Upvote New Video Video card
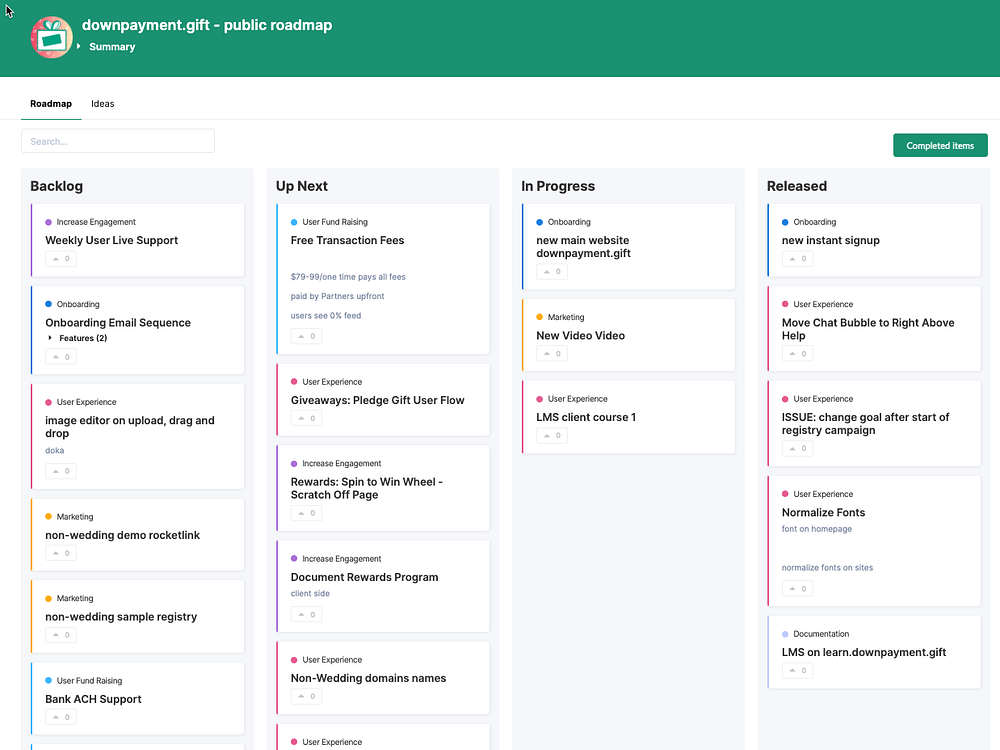Image resolution: width=1000 pixels, height=750 pixels. [552, 354]
